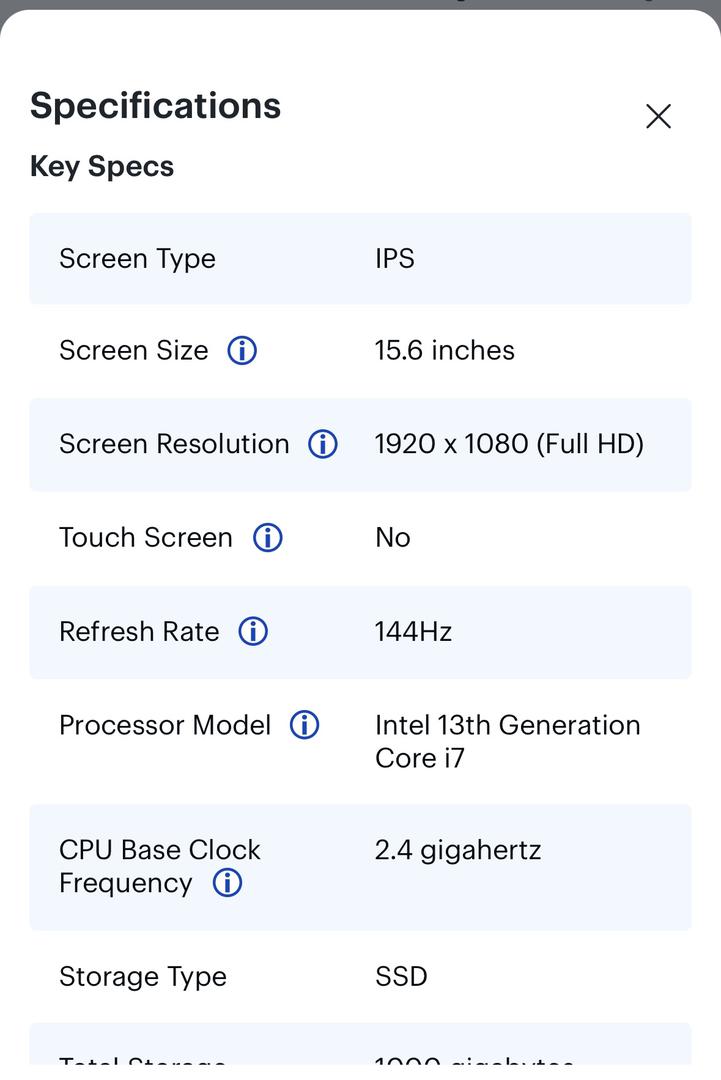
Task: Select the 2.4 gigahertz value
Action: [x=458, y=851]
